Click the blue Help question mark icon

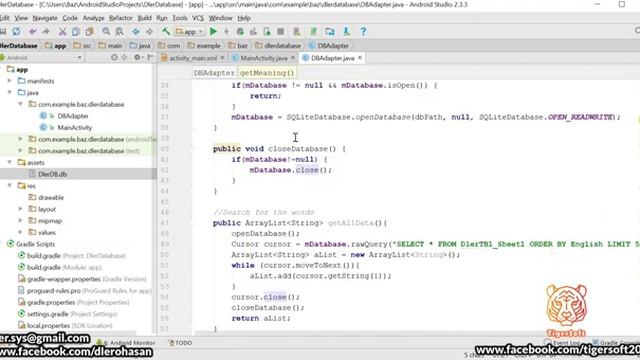click(x=363, y=31)
